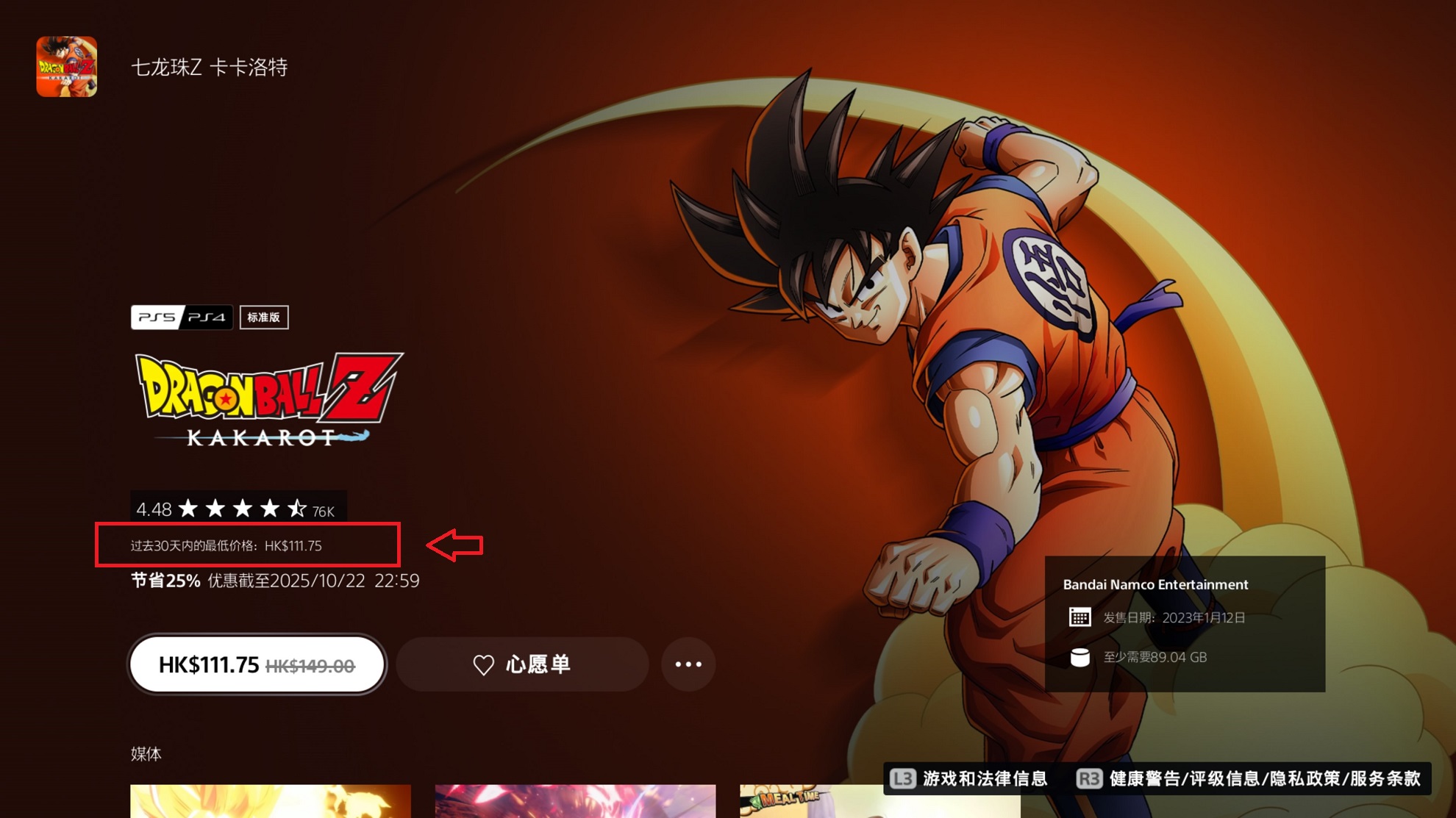Click the heart icon on wishlist button
The width and height of the screenshot is (1456, 818).
[x=483, y=664]
